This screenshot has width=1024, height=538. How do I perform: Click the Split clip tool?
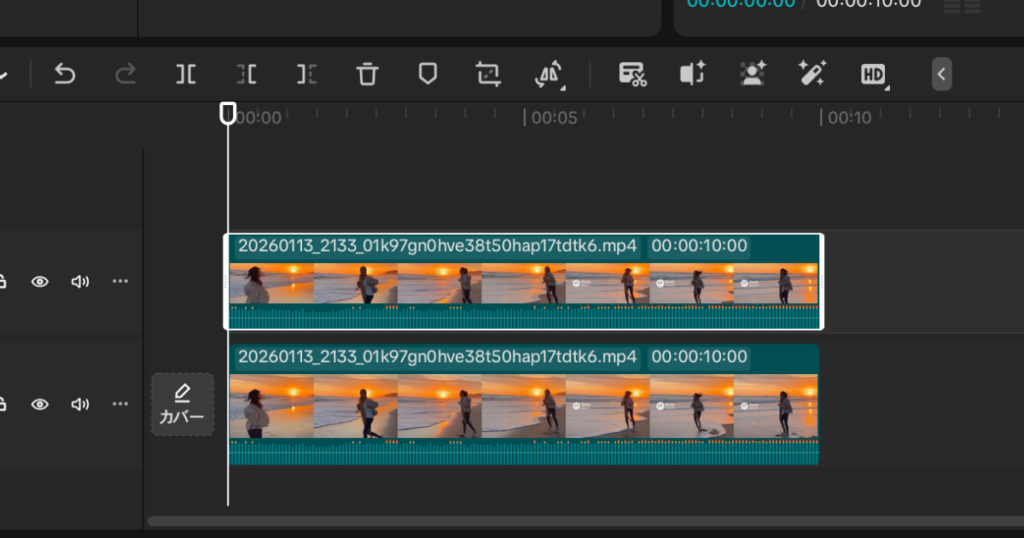pyautogui.click(x=186, y=74)
